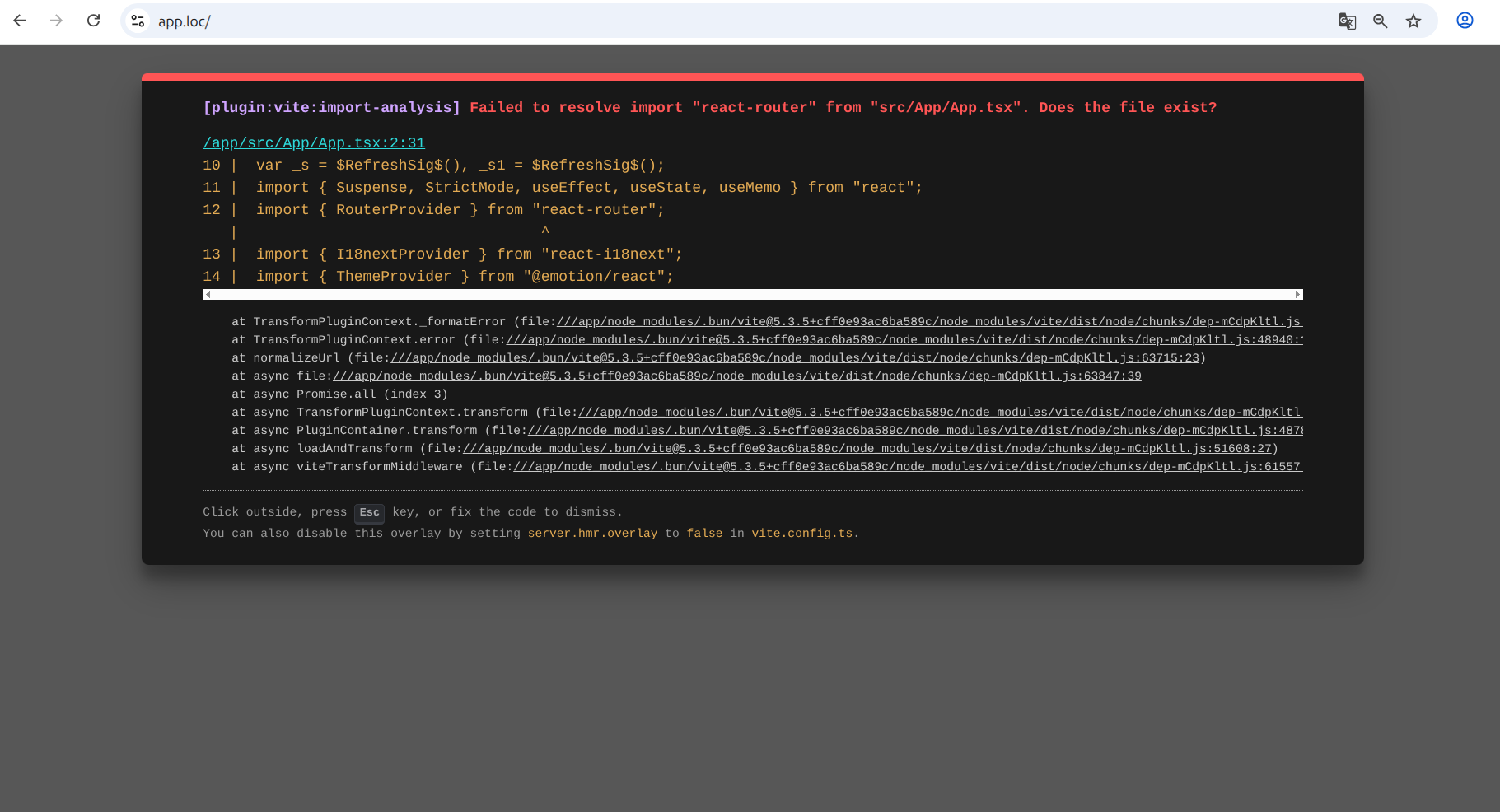Open the Chrome profile icon
Viewport: 1500px width, 812px height.
click(1465, 21)
